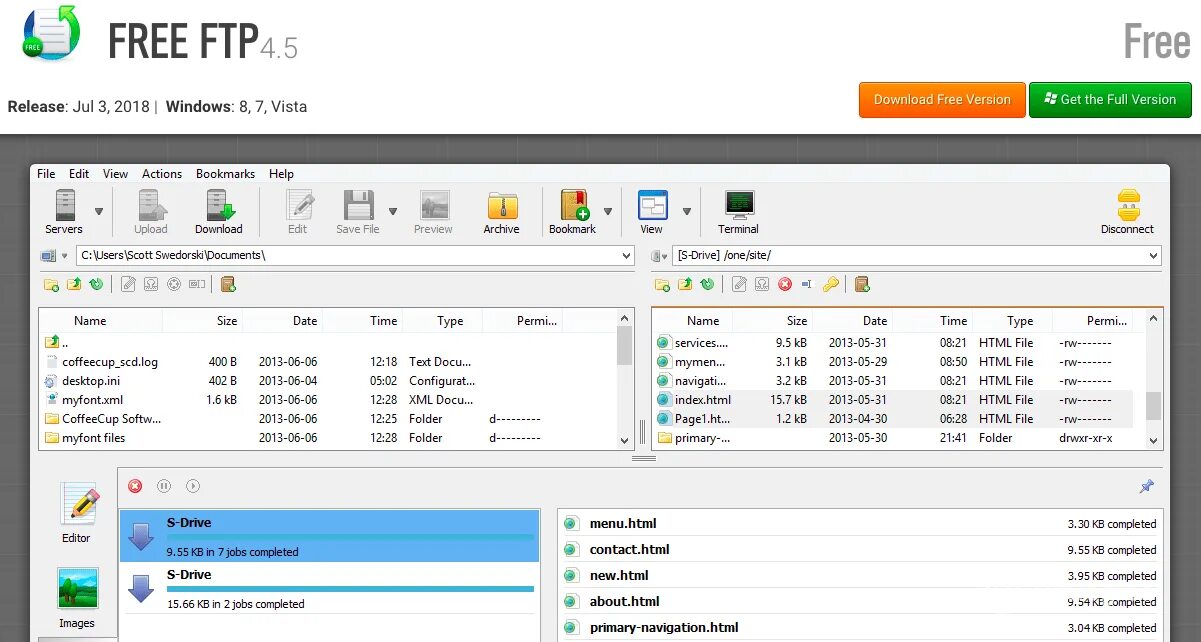Viewport: 1201px width, 642px height.
Task: Open the Servers manager icon
Action: tap(64, 205)
